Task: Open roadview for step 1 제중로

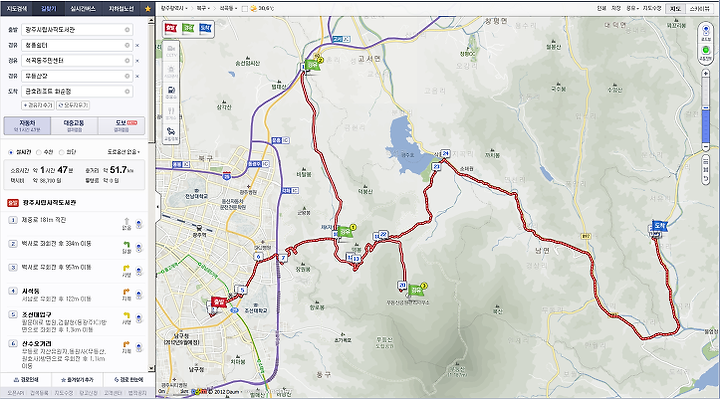Action: [139, 224]
